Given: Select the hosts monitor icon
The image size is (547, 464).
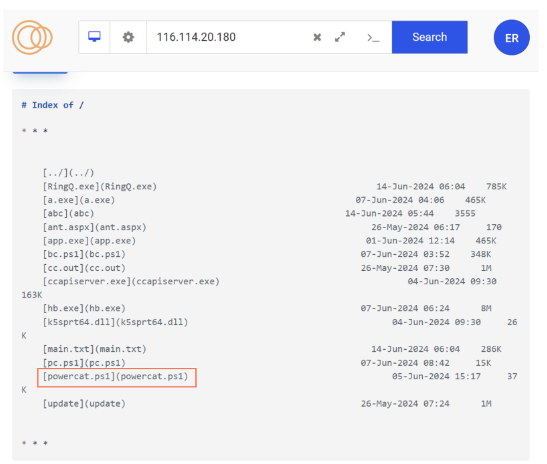Looking at the screenshot, I should pyautogui.click(x=94, y=37).
